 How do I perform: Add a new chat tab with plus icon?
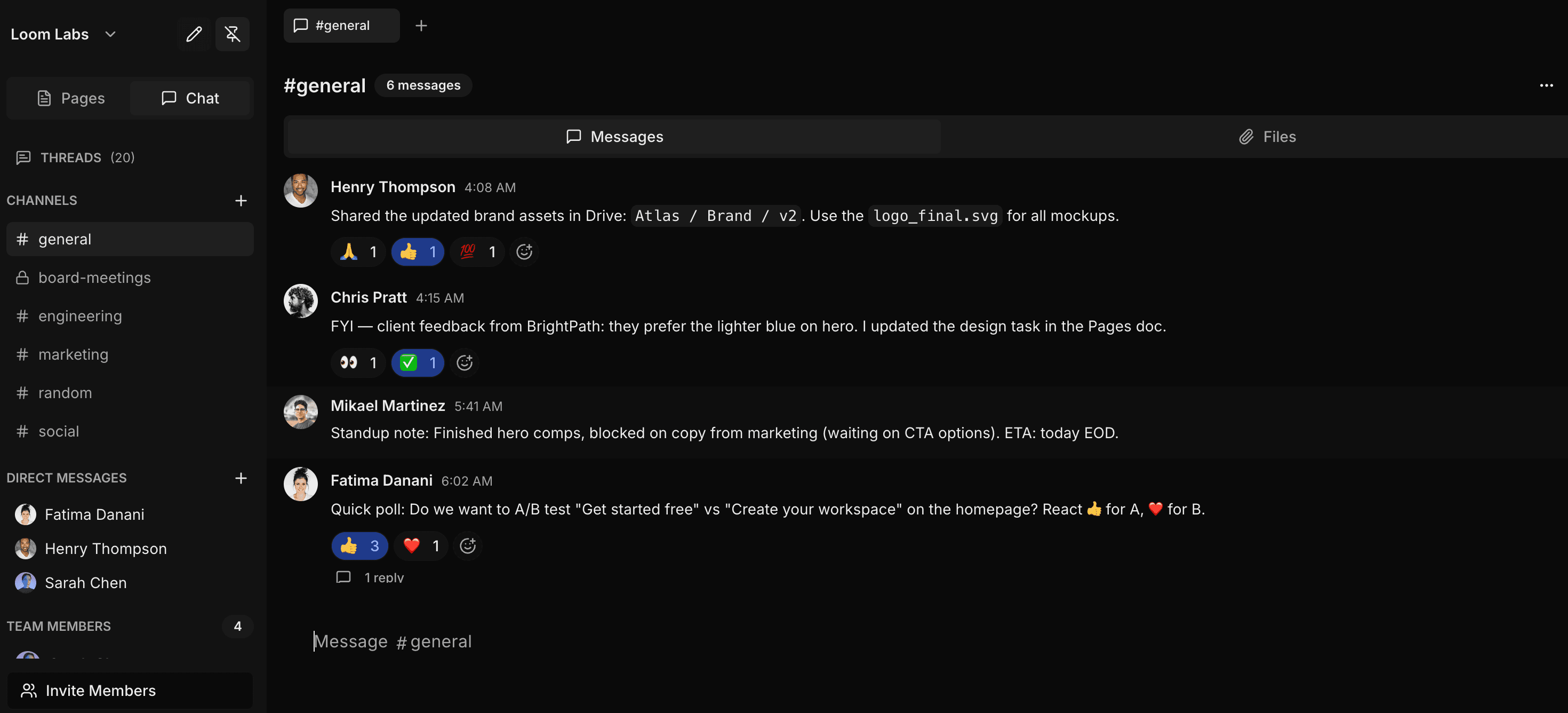point(422,25)
